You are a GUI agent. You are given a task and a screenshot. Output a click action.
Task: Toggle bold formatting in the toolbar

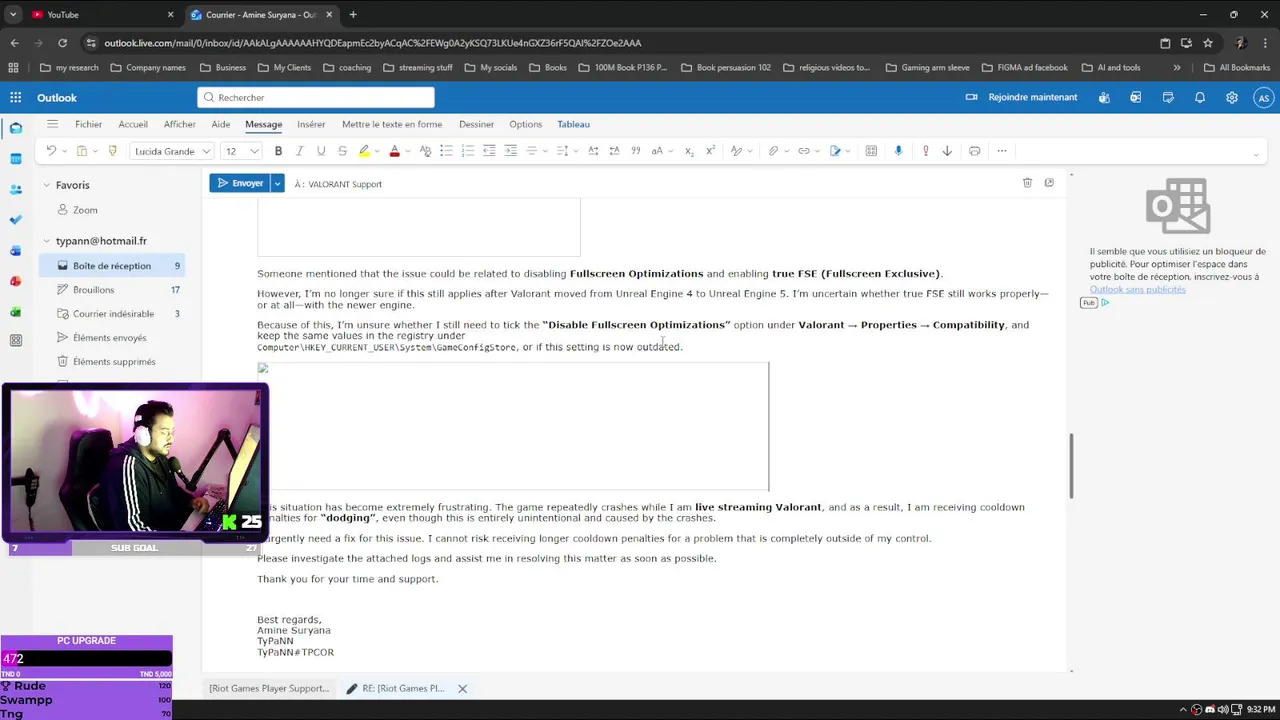click(x=278, y=151)
